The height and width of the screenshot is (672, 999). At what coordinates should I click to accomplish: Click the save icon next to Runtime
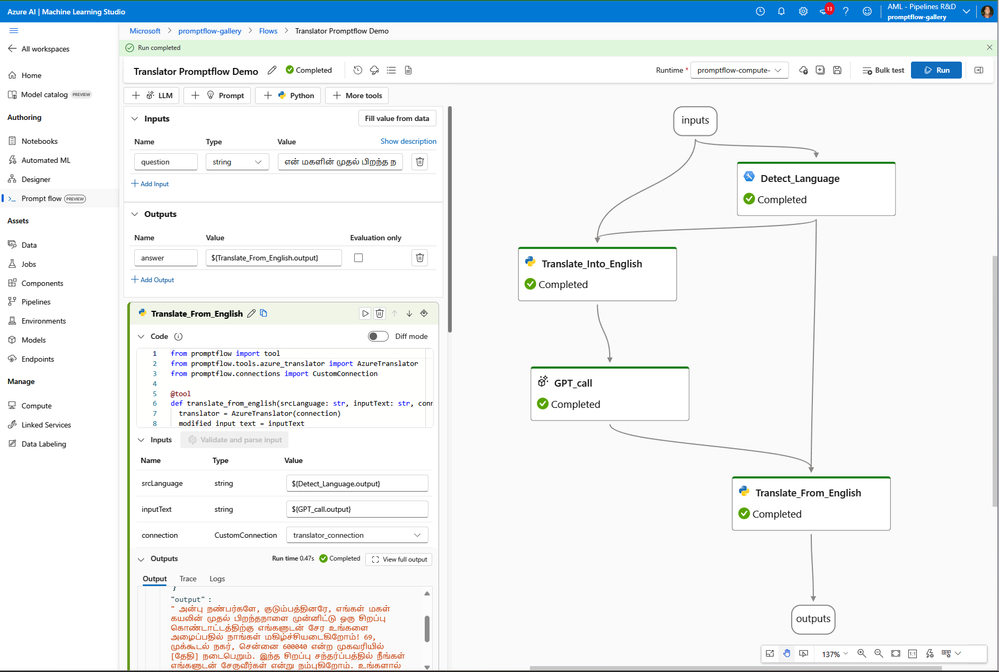837,70
